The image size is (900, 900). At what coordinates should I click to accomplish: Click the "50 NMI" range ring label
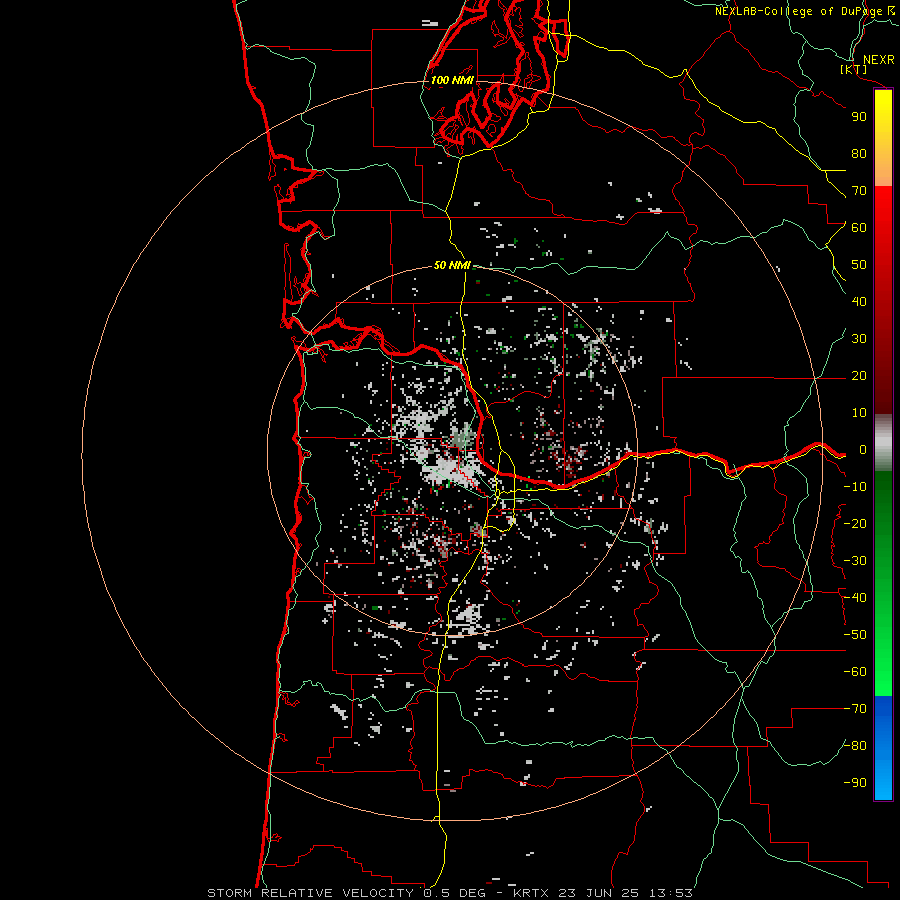tap(452, 265)
